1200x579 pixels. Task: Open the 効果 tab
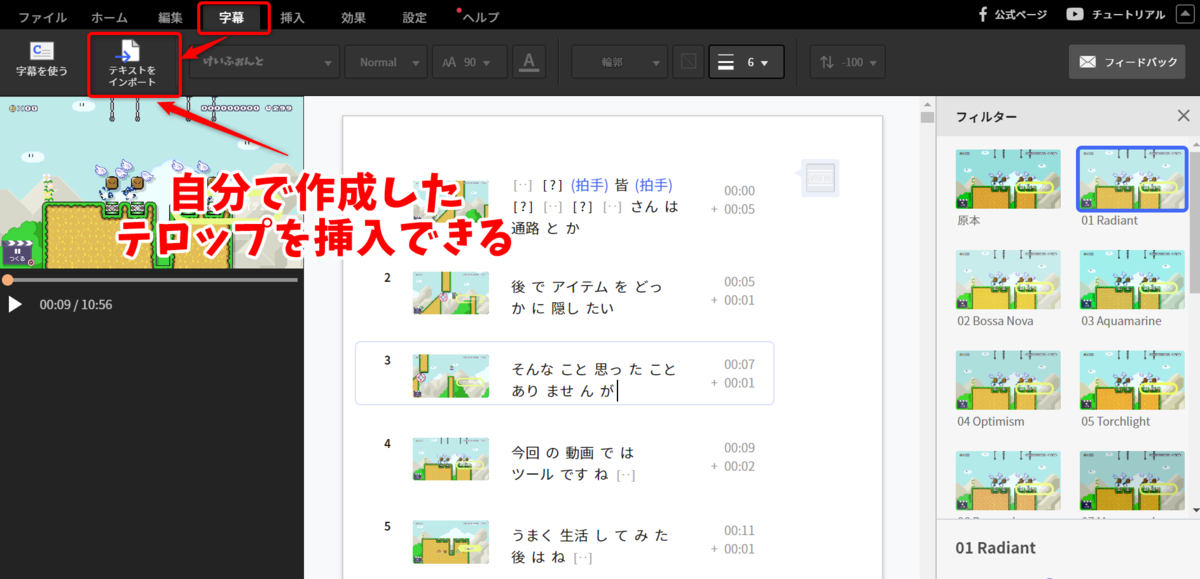pos(353,17)
